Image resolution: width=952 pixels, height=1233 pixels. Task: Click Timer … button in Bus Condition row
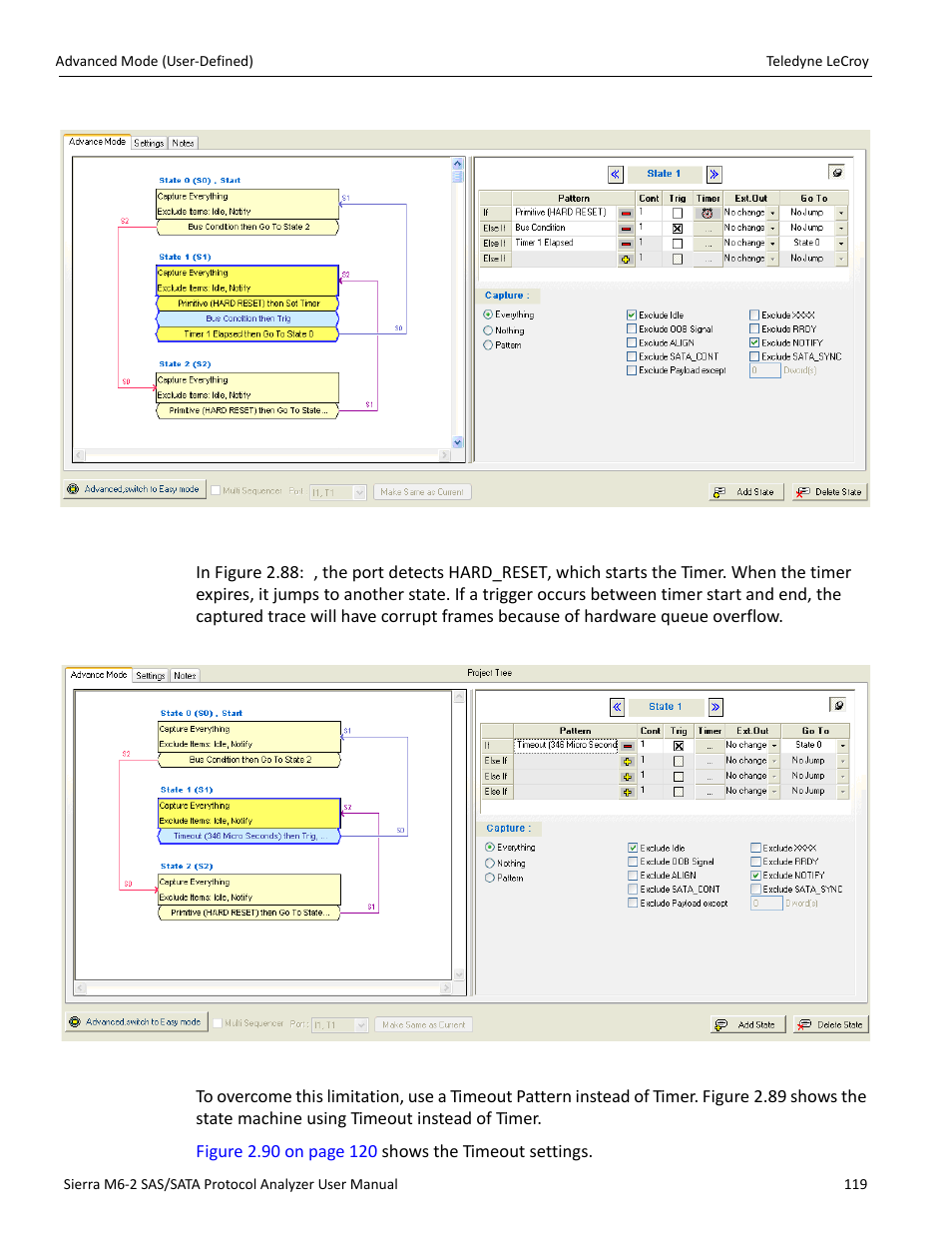(709, 228)
